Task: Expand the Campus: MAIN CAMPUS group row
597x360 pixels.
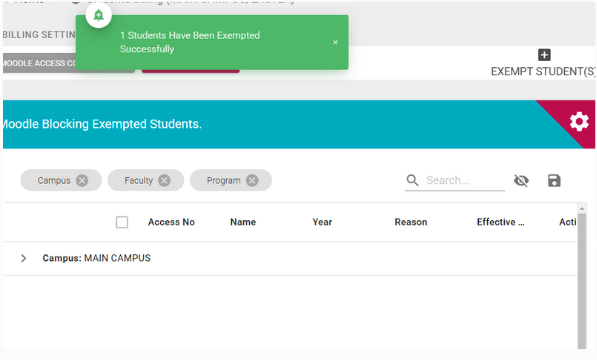Action: pyautogui.click(x=24, y=258)
